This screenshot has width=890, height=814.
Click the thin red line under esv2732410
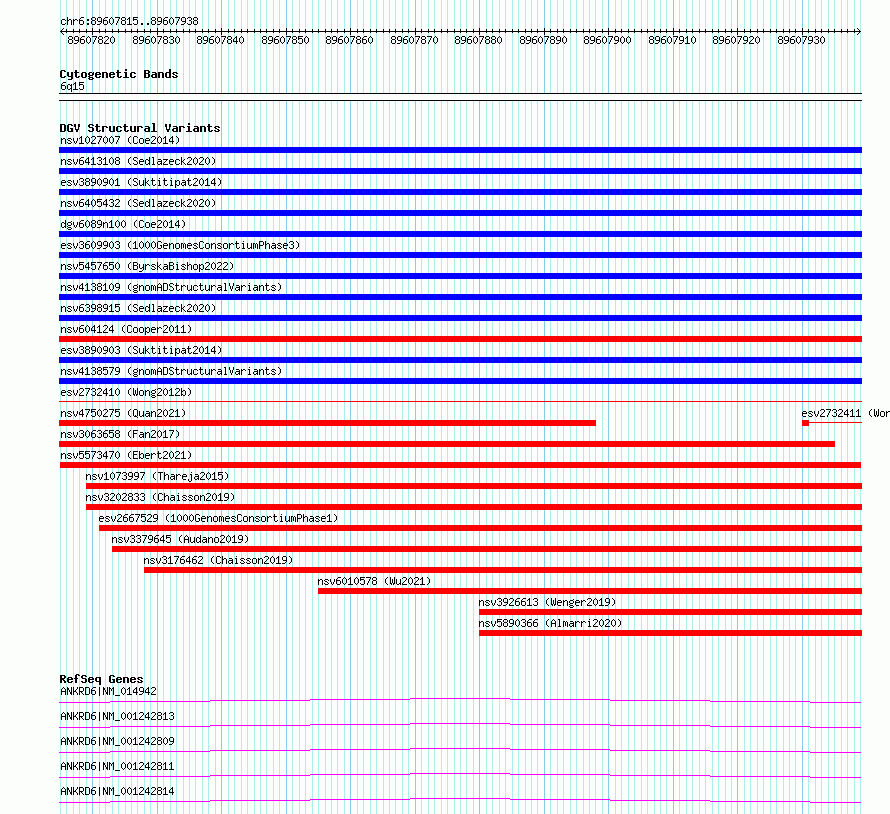(460, 402)
